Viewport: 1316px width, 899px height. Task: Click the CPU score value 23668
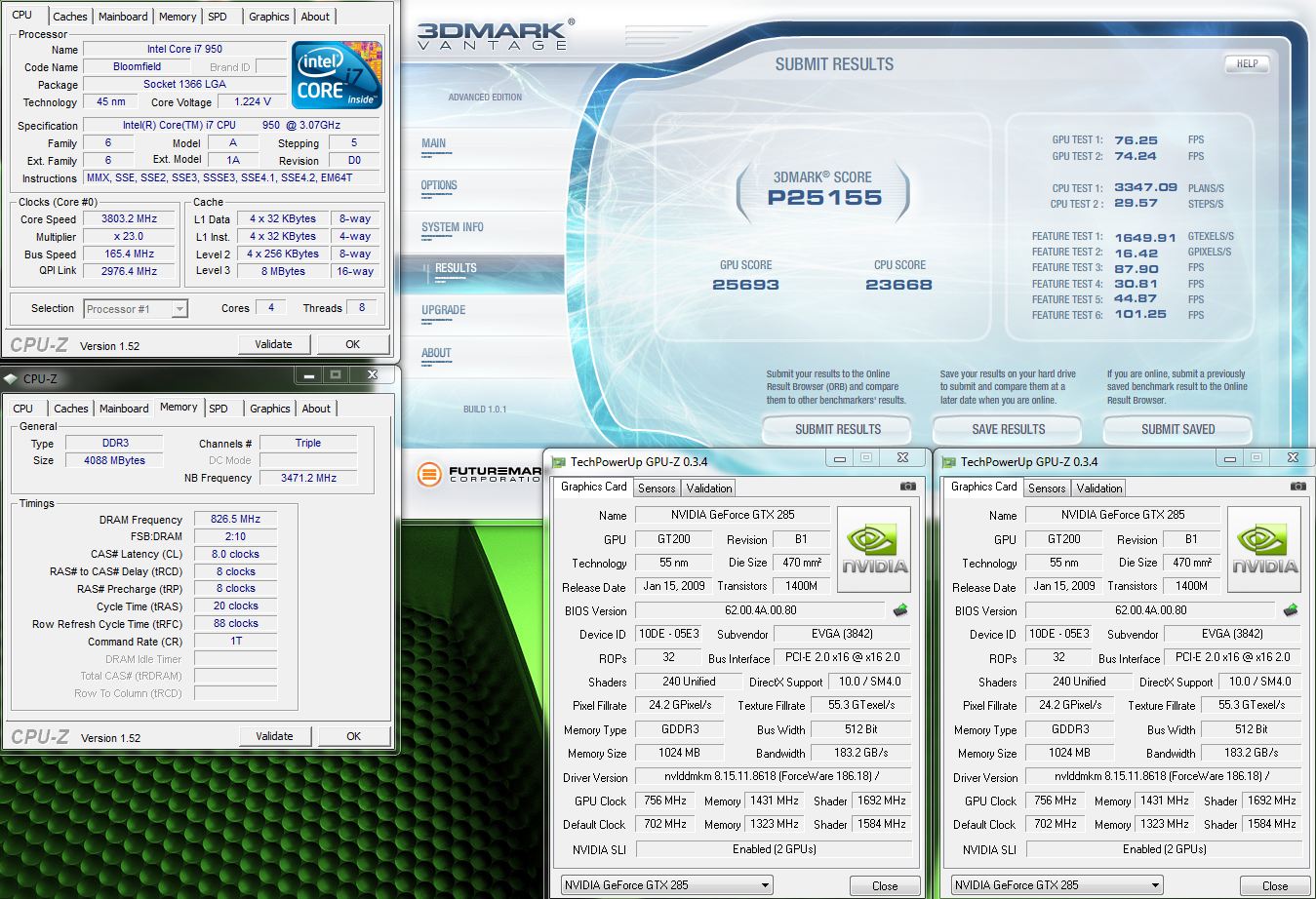tap(898, 285)
